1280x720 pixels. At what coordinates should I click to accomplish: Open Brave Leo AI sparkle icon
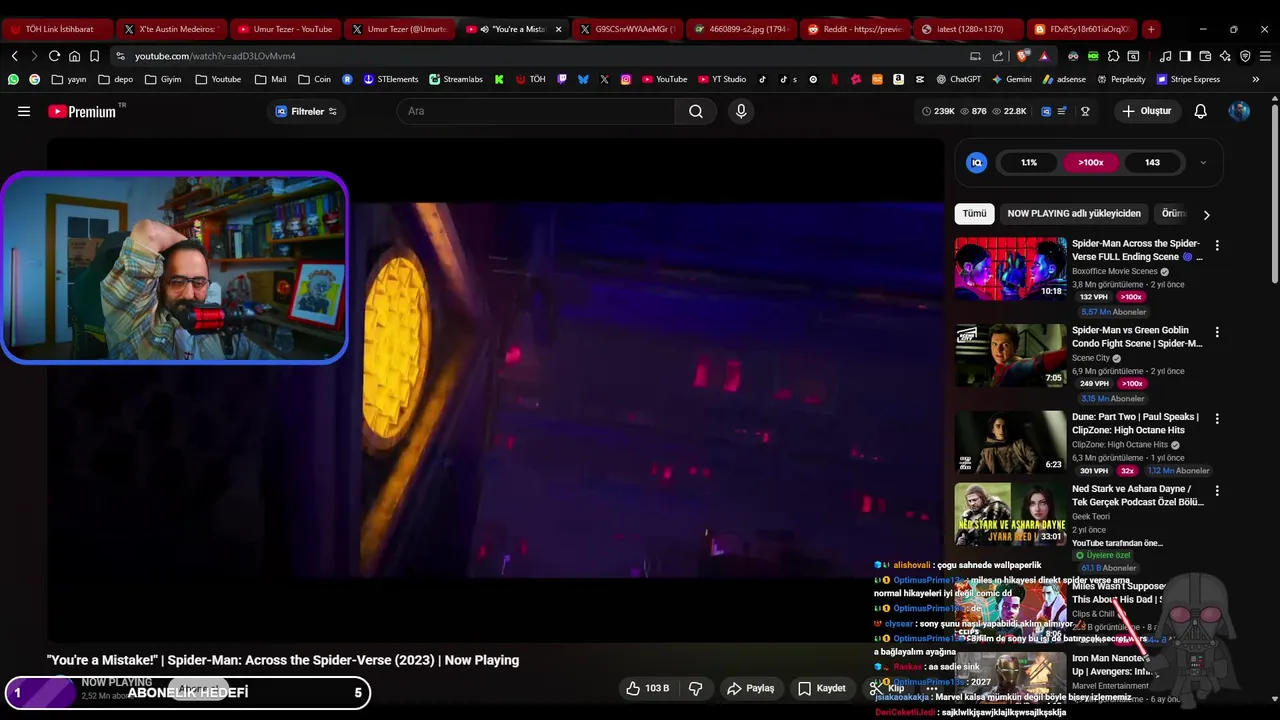click(x=1225, y=56)
